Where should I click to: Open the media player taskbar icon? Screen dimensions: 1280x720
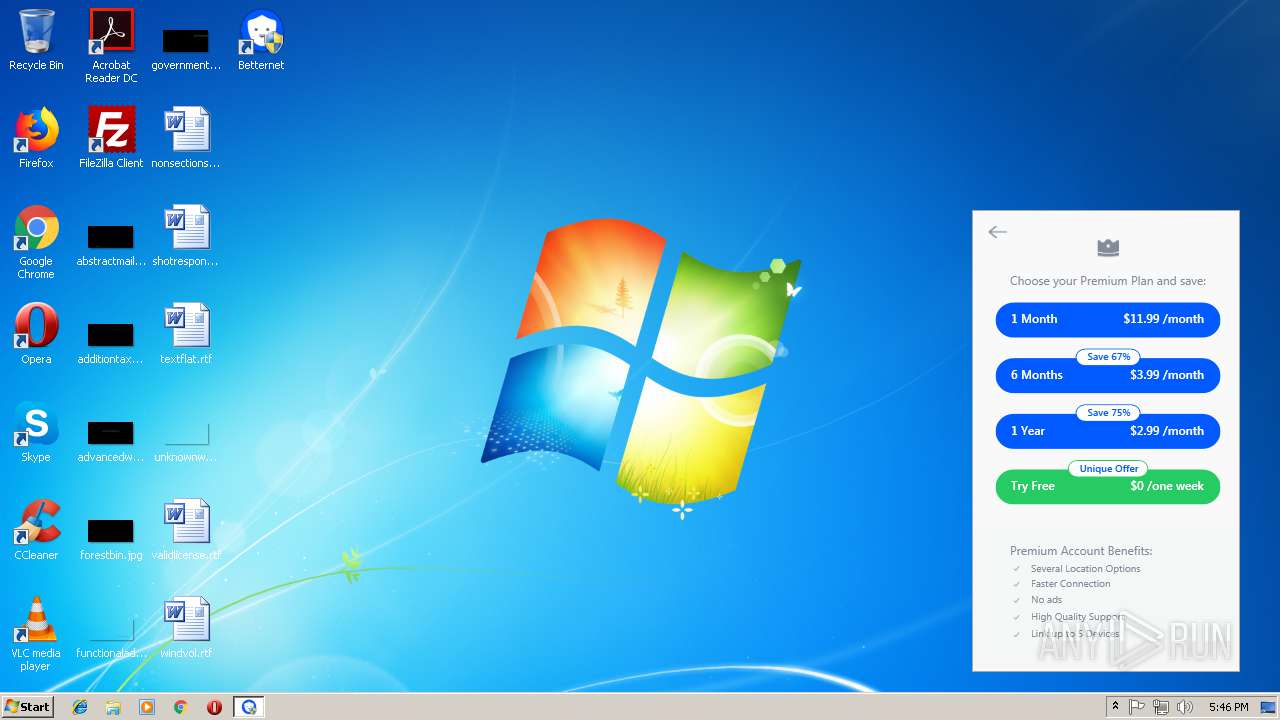point(147,707)
